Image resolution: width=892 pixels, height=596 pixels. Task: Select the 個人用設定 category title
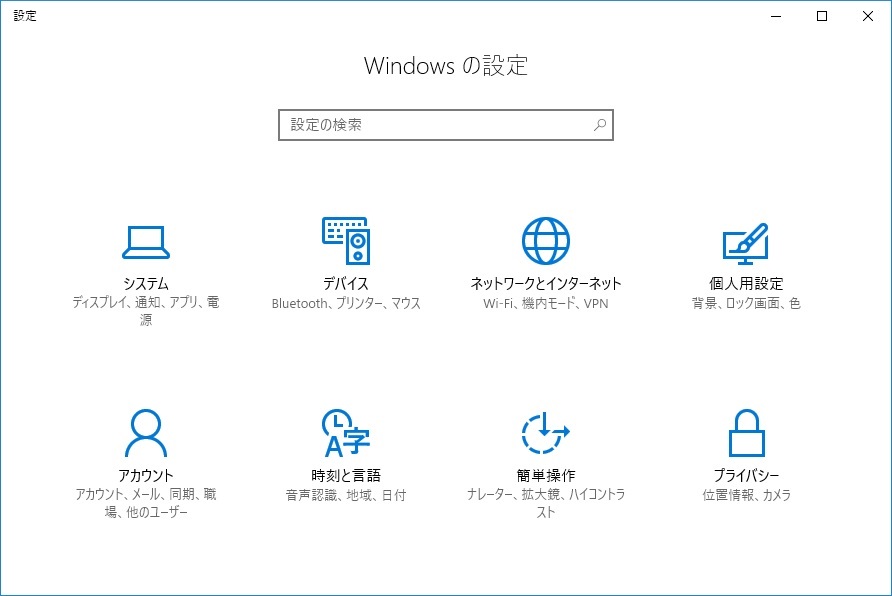coord(746,283)
